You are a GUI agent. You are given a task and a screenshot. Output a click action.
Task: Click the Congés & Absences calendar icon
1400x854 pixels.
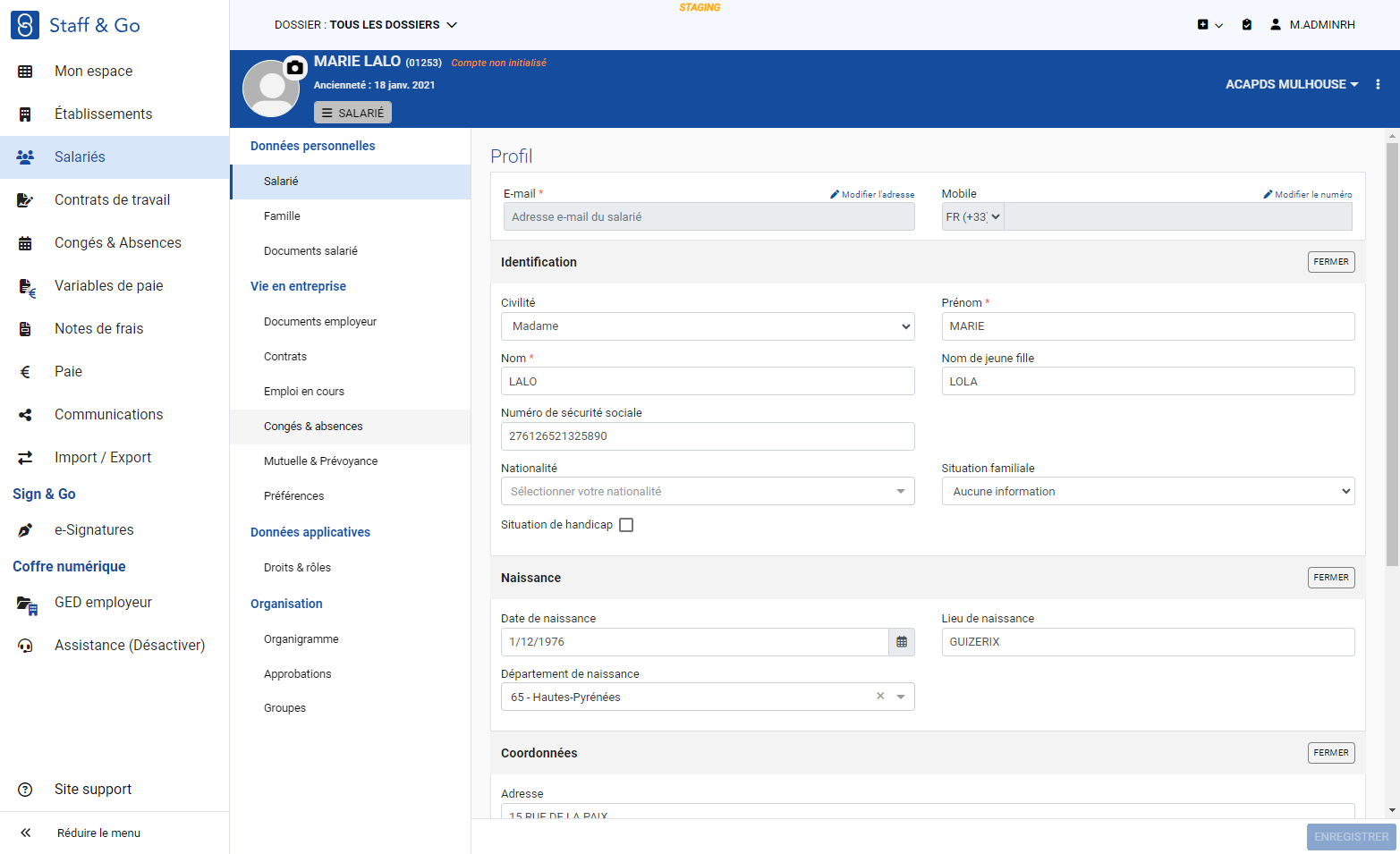pyautogui.click(x=25, y=243)
